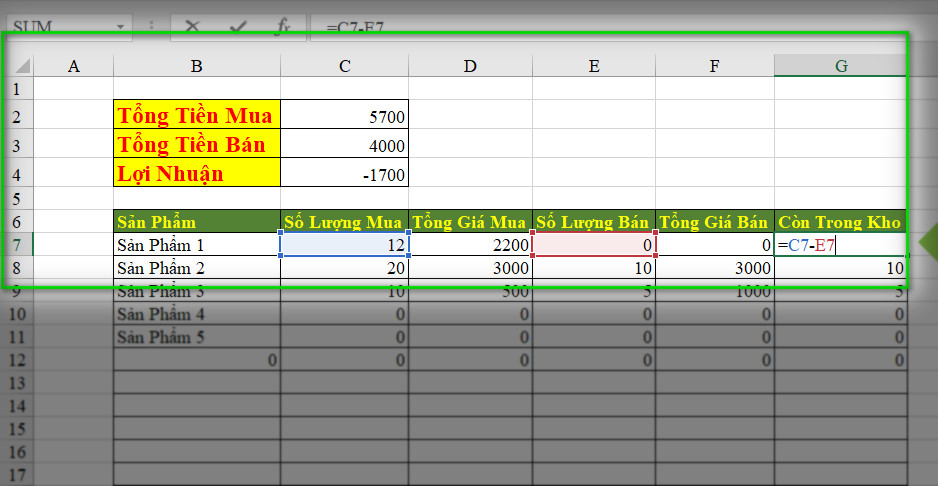Select row 13 header

coord(17,383)
